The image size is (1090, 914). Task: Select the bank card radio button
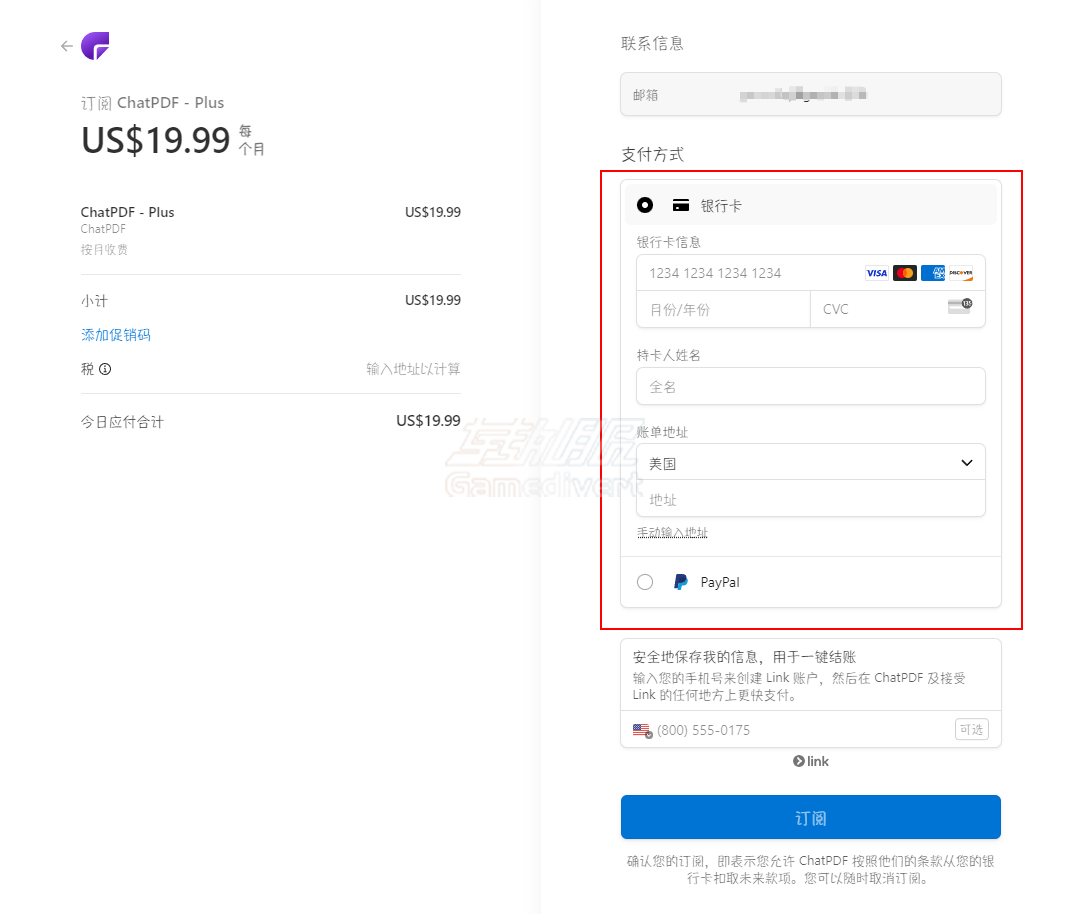pos(645,205)
